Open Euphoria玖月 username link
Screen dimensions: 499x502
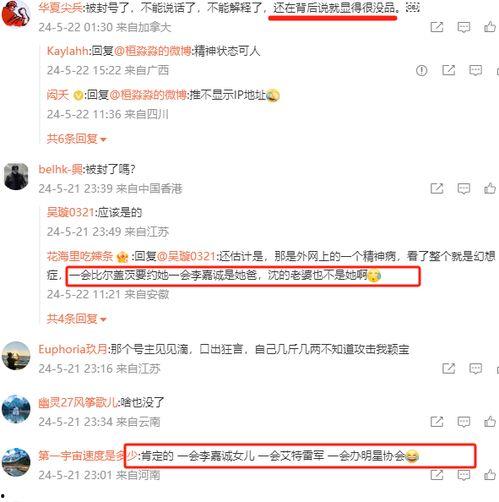[x=73, y=349]
